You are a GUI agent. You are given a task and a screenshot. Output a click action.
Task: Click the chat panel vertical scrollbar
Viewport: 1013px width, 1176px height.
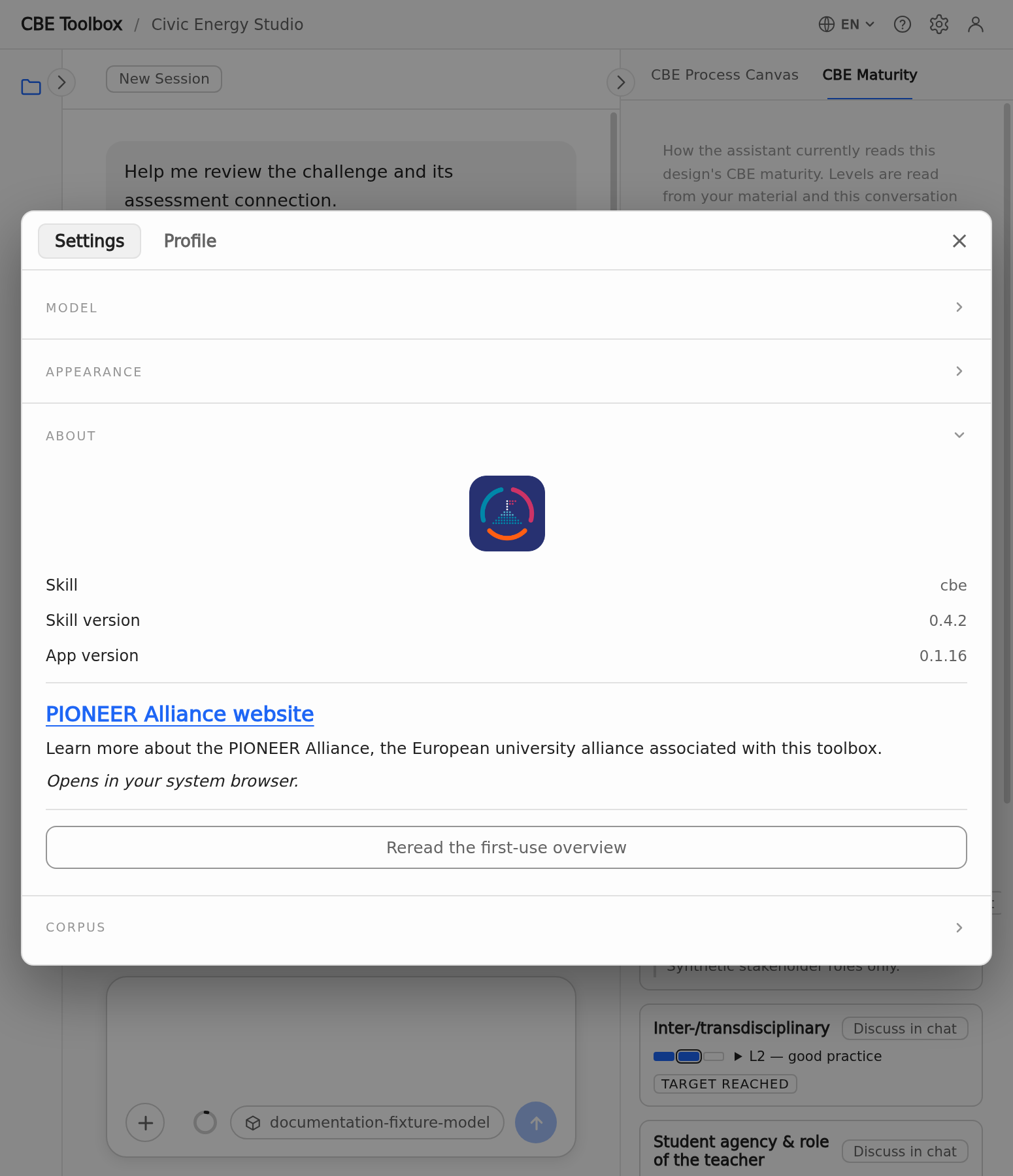pos(614,162)
